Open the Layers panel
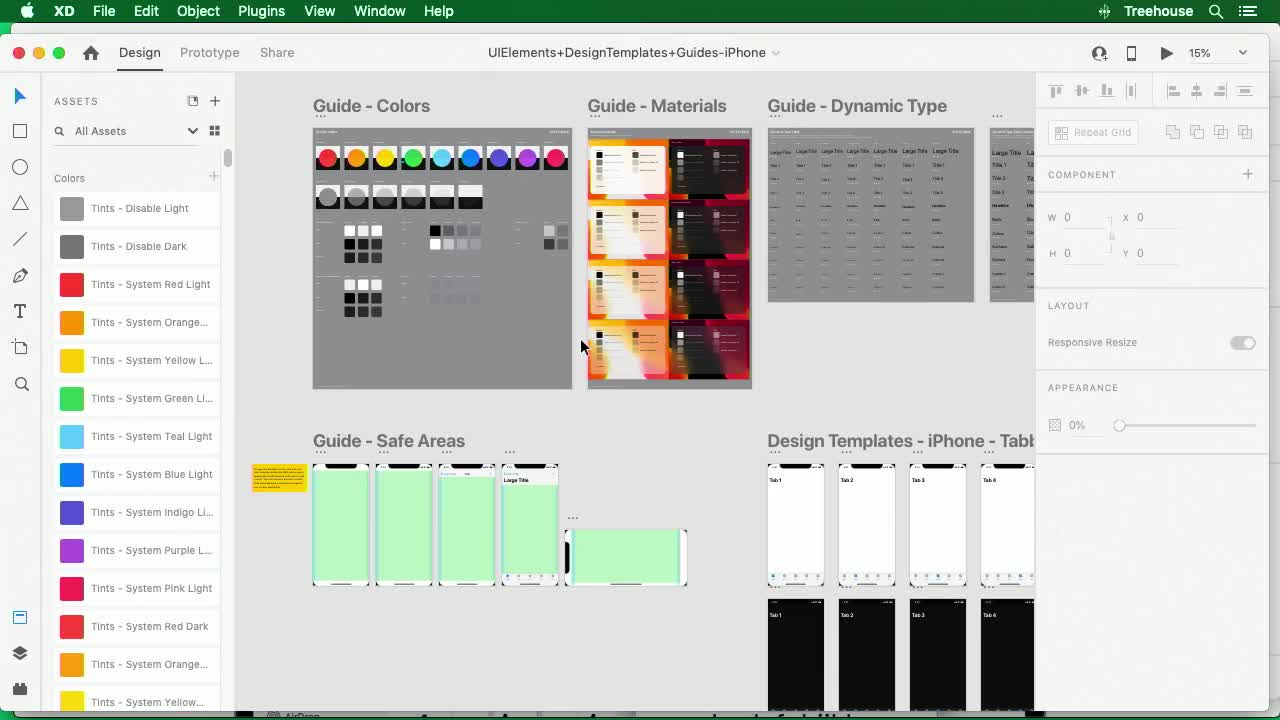 tap(20, 653)
